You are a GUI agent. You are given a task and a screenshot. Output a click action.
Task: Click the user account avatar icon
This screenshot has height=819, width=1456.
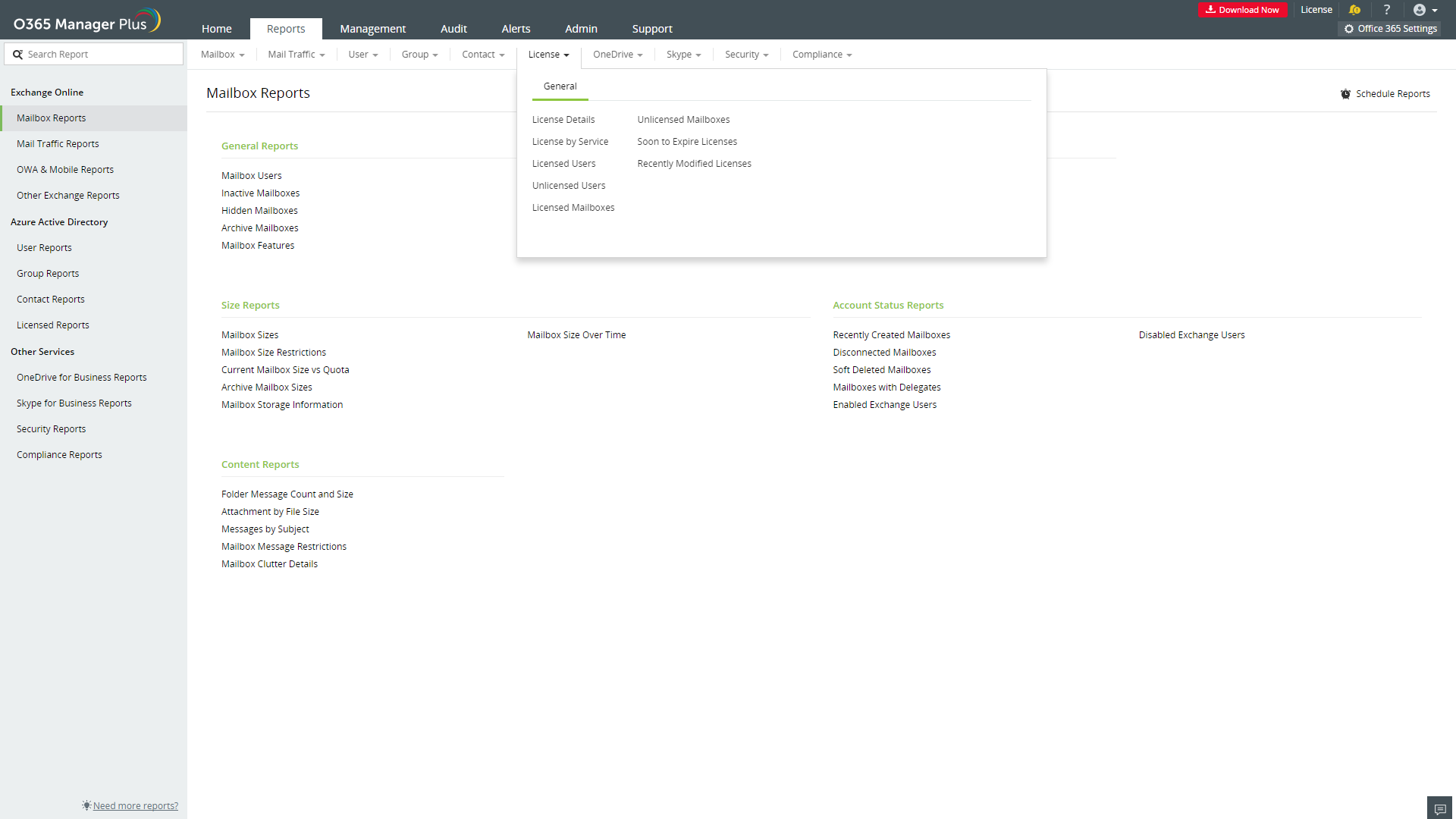point(1420,10)
